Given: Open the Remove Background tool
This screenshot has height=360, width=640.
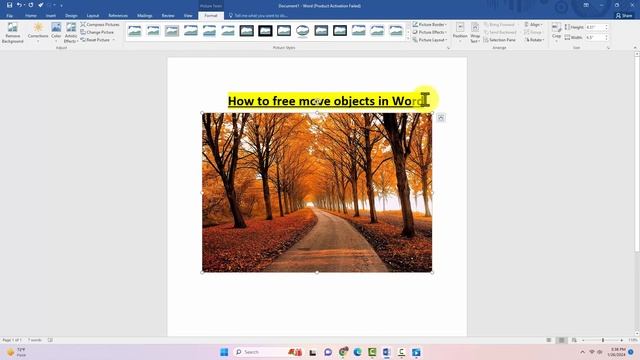Looking at the screenshot, I should (13, 33).
